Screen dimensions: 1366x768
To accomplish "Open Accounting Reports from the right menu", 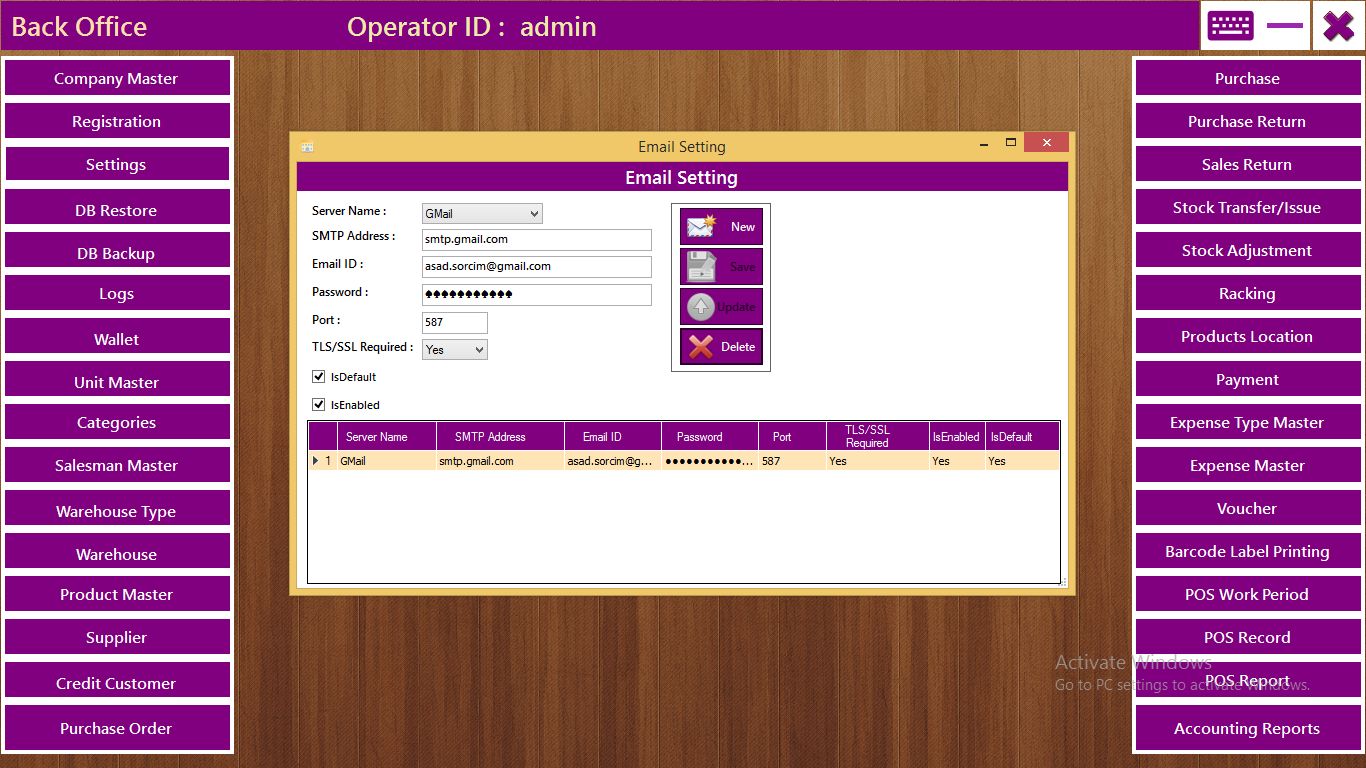I will 1246,729.
